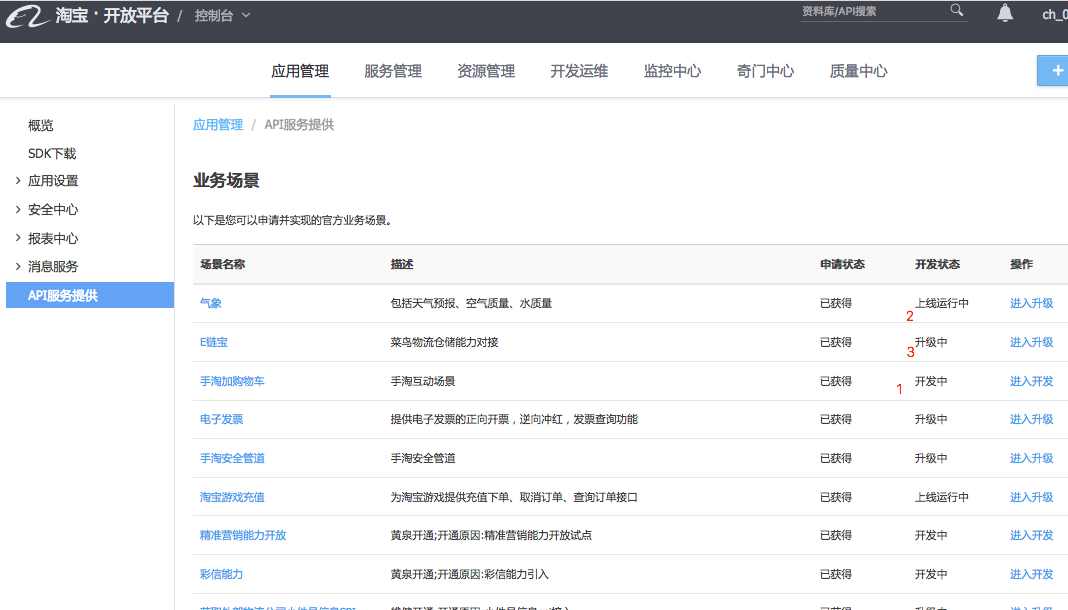This screenshot has height=610, width=1068.
Task: Open the 电子发票 scenario link
Action: [x=221, y=419]
